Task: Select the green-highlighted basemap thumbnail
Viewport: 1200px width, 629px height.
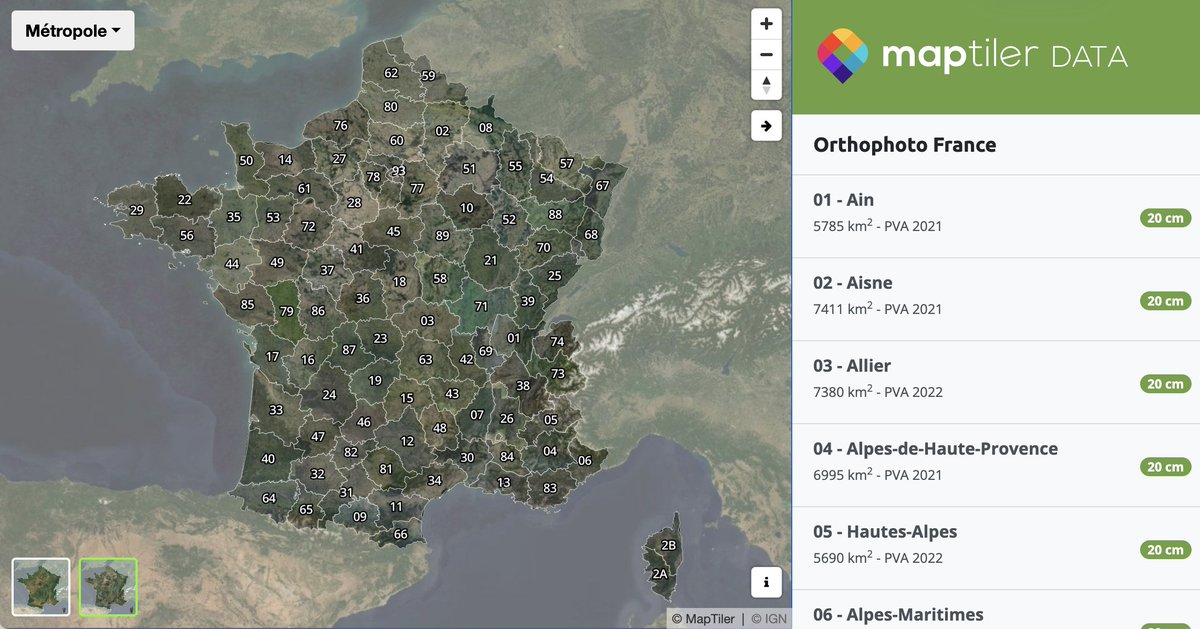Action: pos(108,587)
